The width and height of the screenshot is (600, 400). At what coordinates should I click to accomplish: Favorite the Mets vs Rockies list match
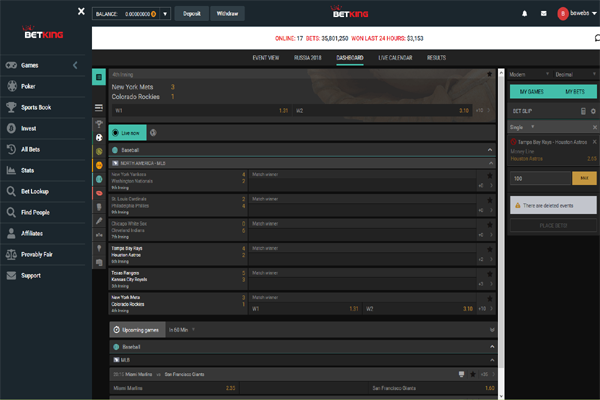489,299
